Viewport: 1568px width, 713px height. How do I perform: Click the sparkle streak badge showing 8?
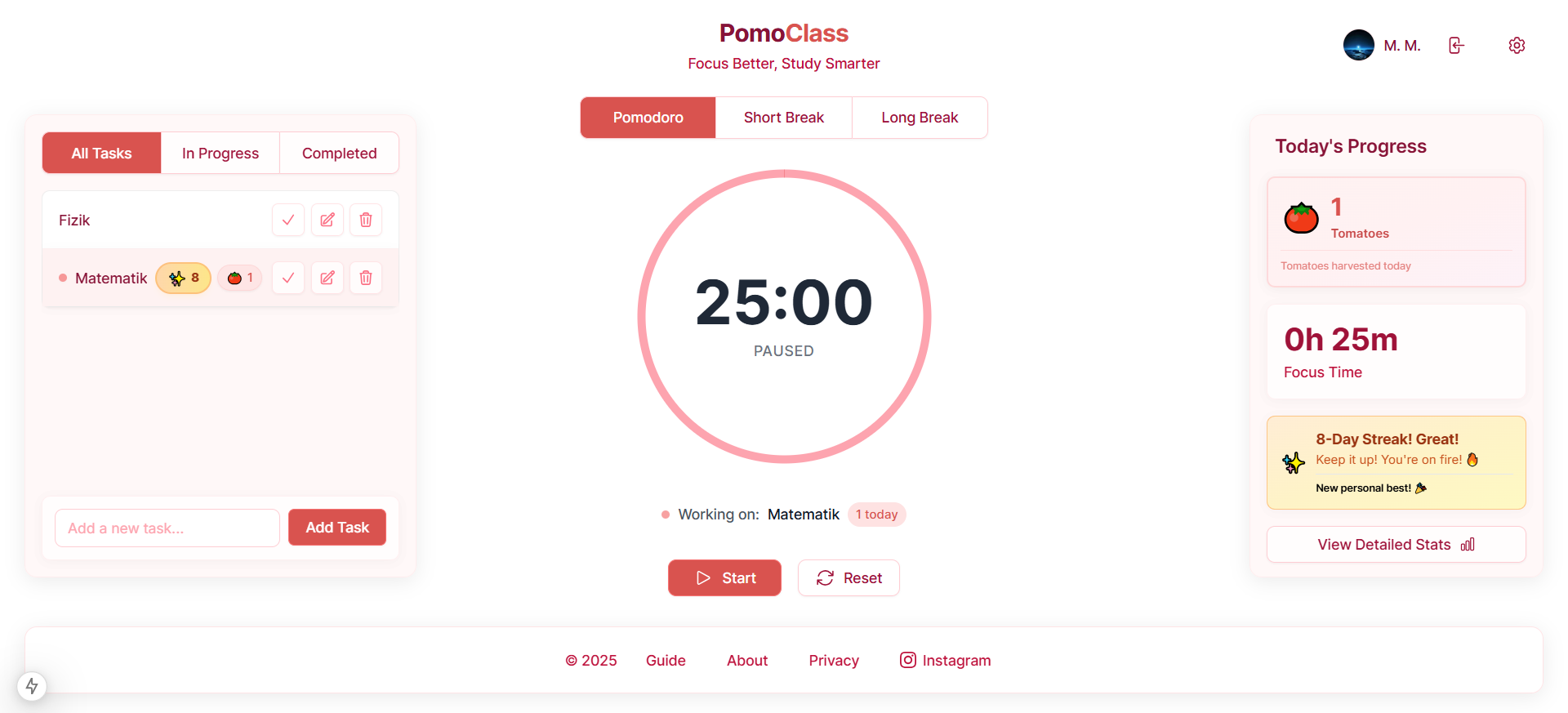point(183,278)
